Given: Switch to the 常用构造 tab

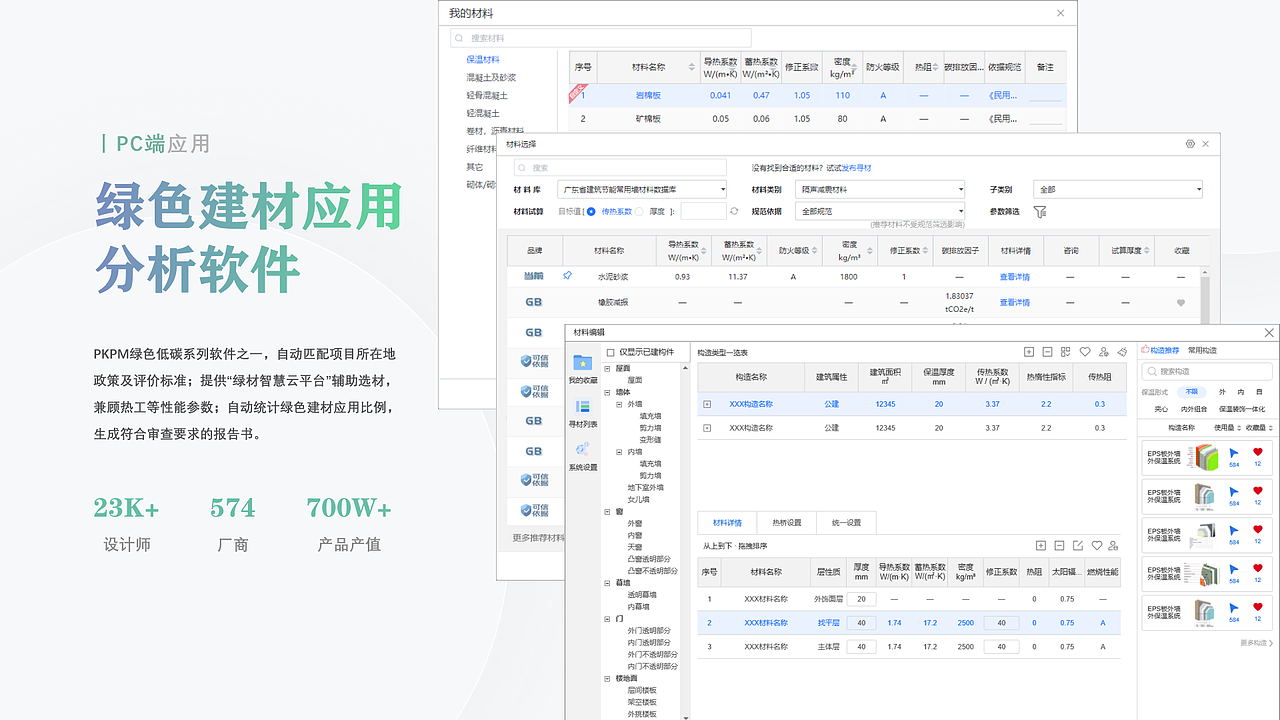Looking at the screenshot, I should coord(1202,350).
